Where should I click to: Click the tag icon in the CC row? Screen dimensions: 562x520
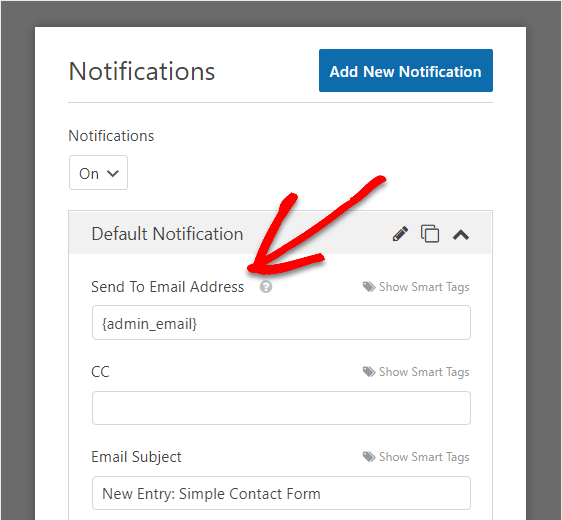click(369, 372)
